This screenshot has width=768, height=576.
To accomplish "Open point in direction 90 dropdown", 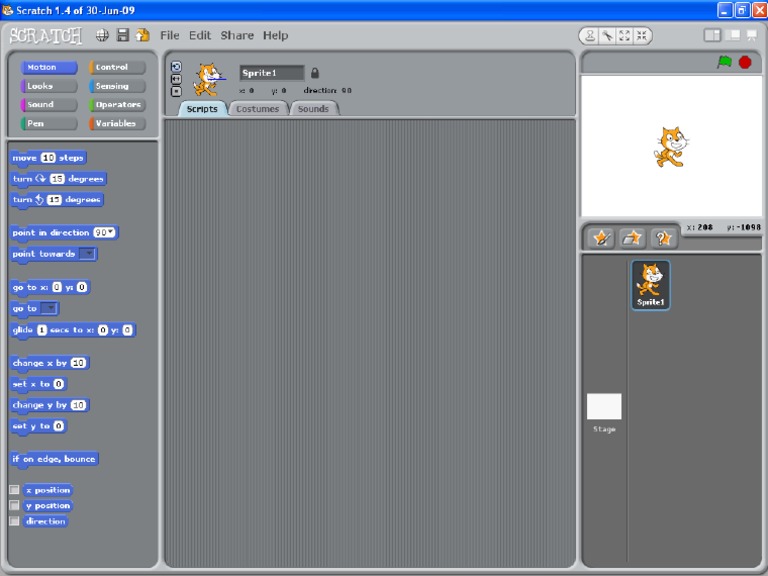I will pyautogui.click(x=111, y=232).
